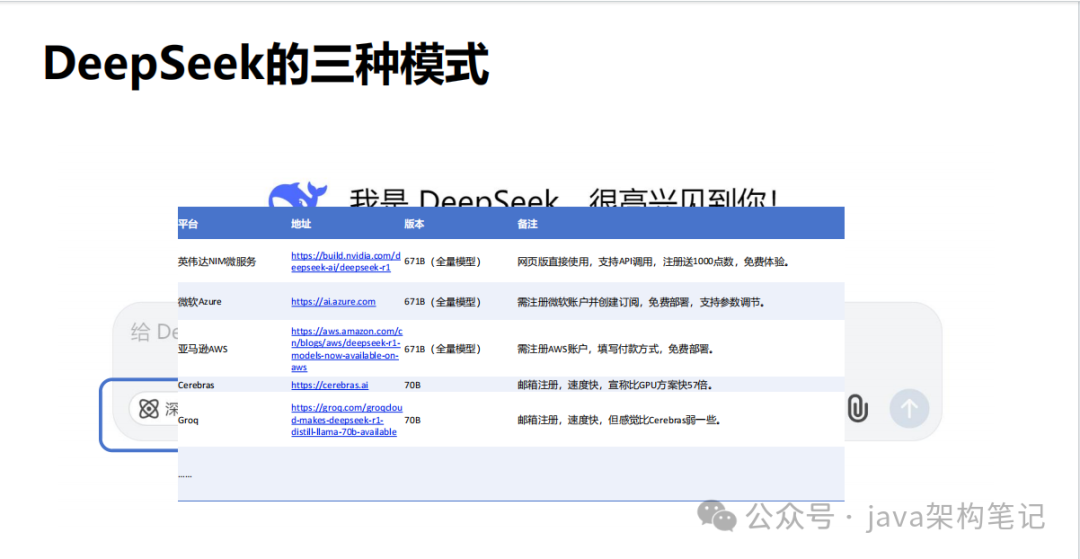The height and width of the screenshot is (559, 1080).
Task: Select the 亚马逊AWS platform cell
Action: [x=202, y=349]
